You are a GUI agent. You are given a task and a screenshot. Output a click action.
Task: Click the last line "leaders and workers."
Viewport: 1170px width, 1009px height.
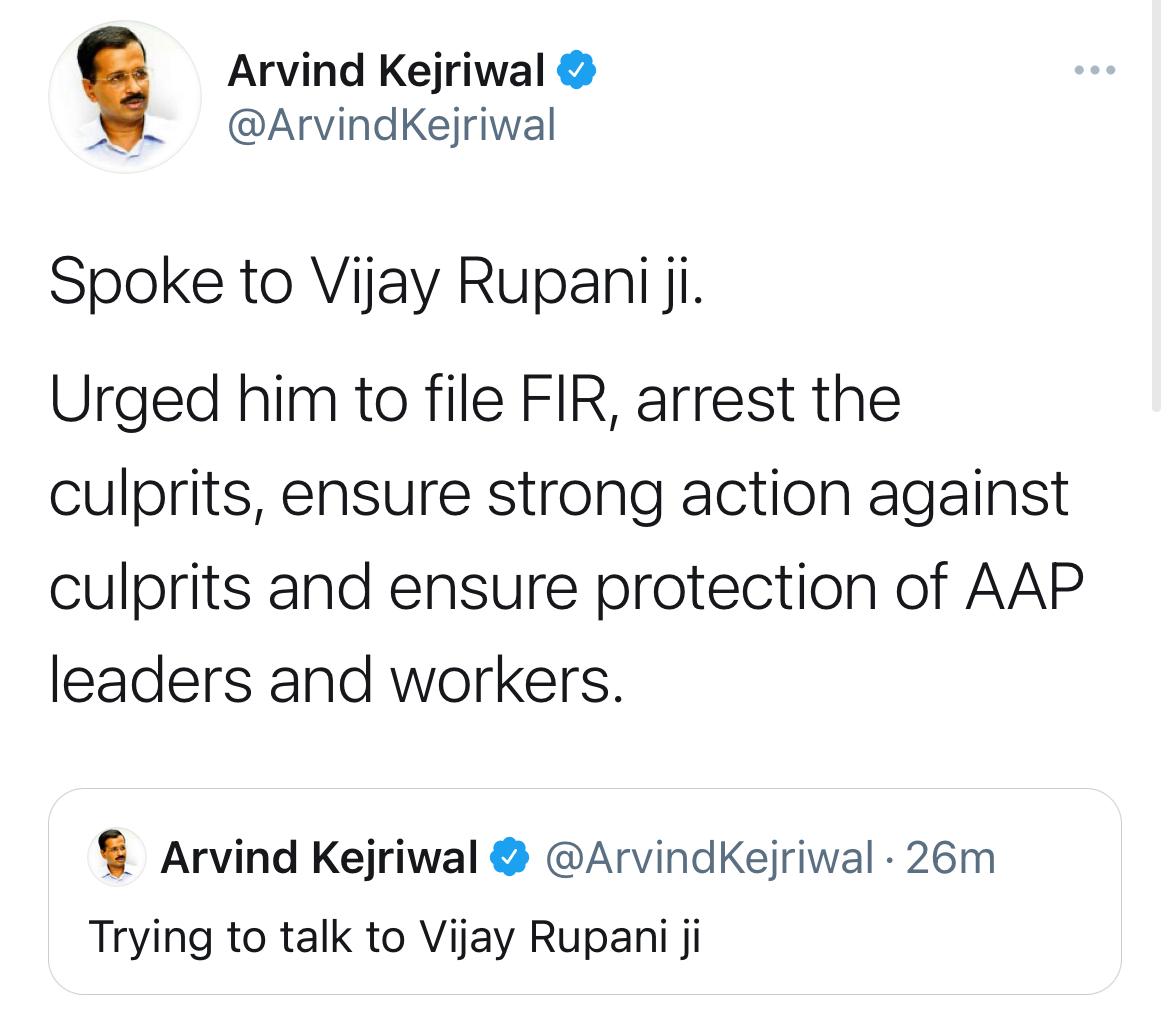click(x=336, y=681)
